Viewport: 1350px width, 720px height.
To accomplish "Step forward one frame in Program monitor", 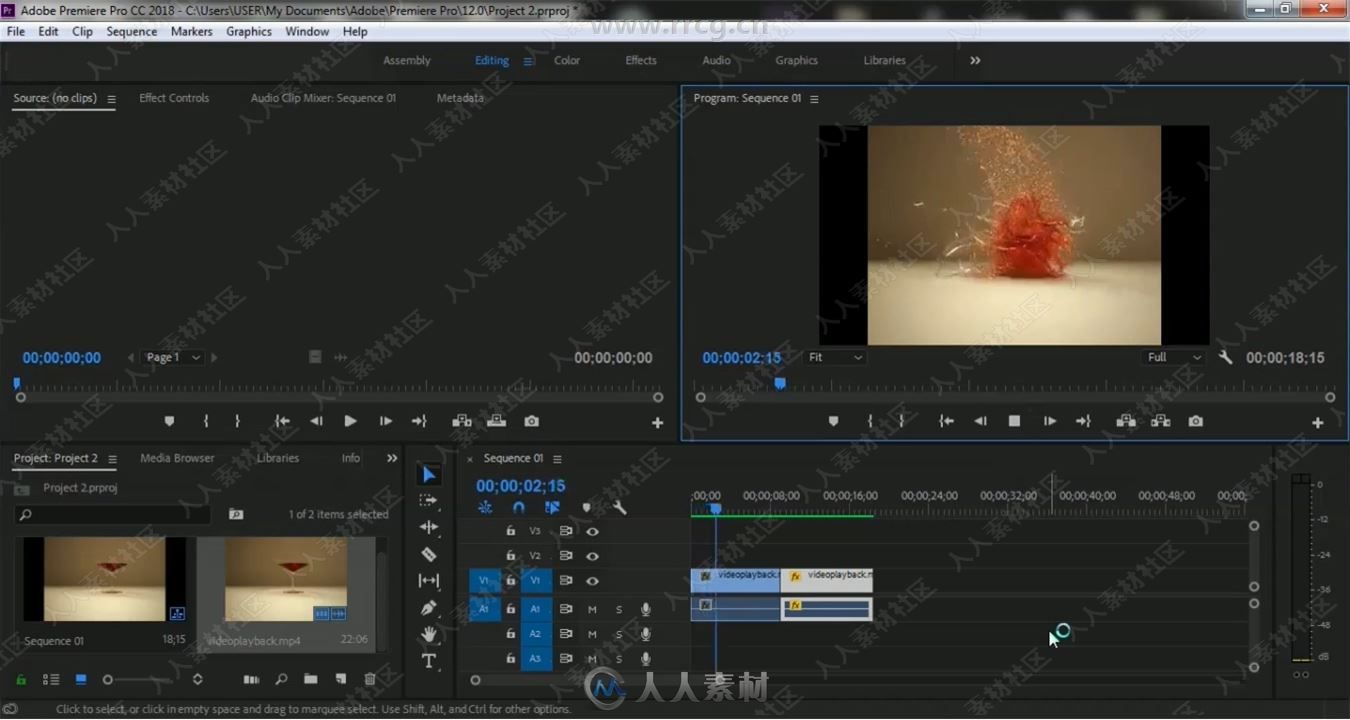I will 1049,422.
